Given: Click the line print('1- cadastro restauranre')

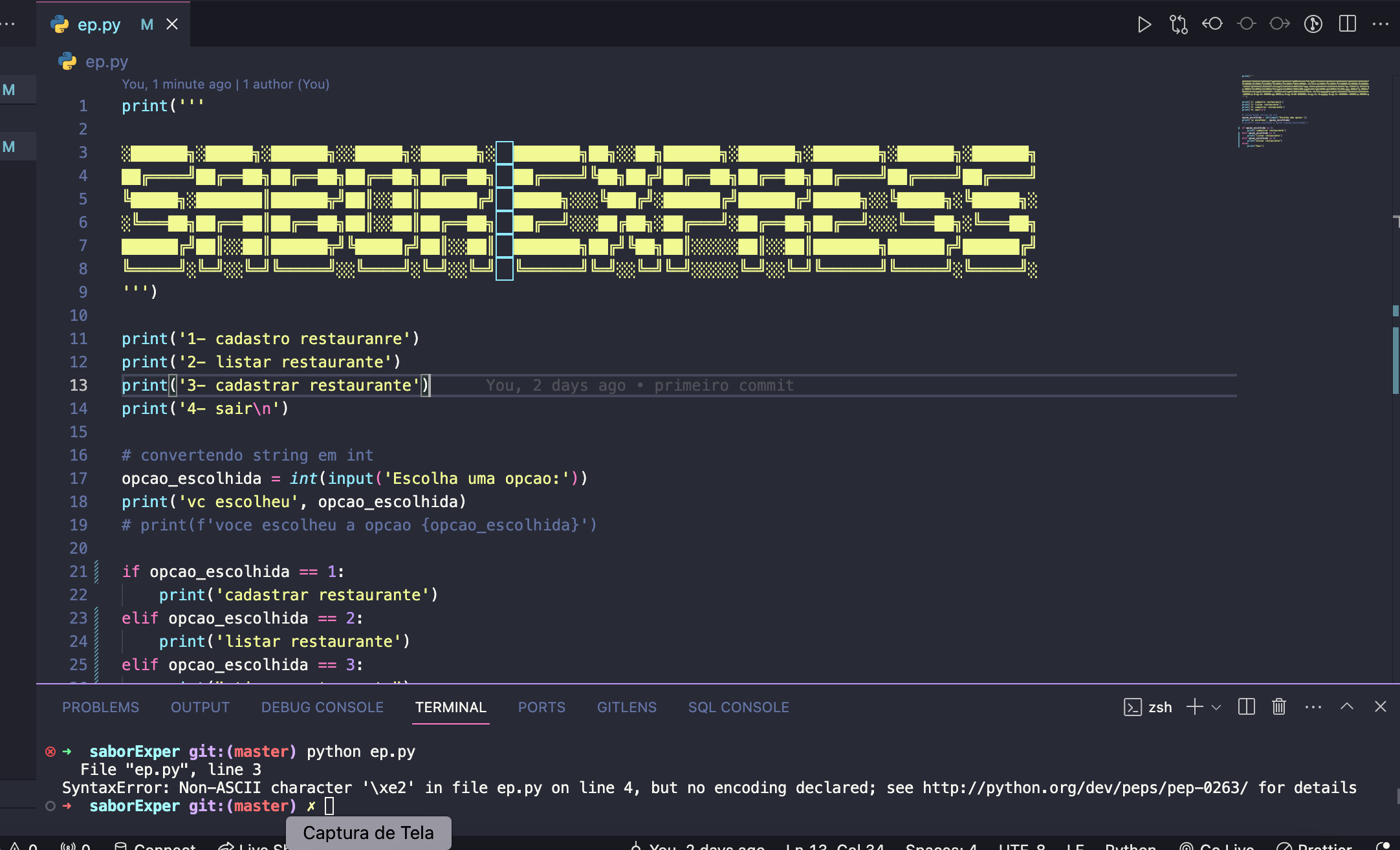Looking at the screenshot, I should pyautogui.click(x=270, y=339).
